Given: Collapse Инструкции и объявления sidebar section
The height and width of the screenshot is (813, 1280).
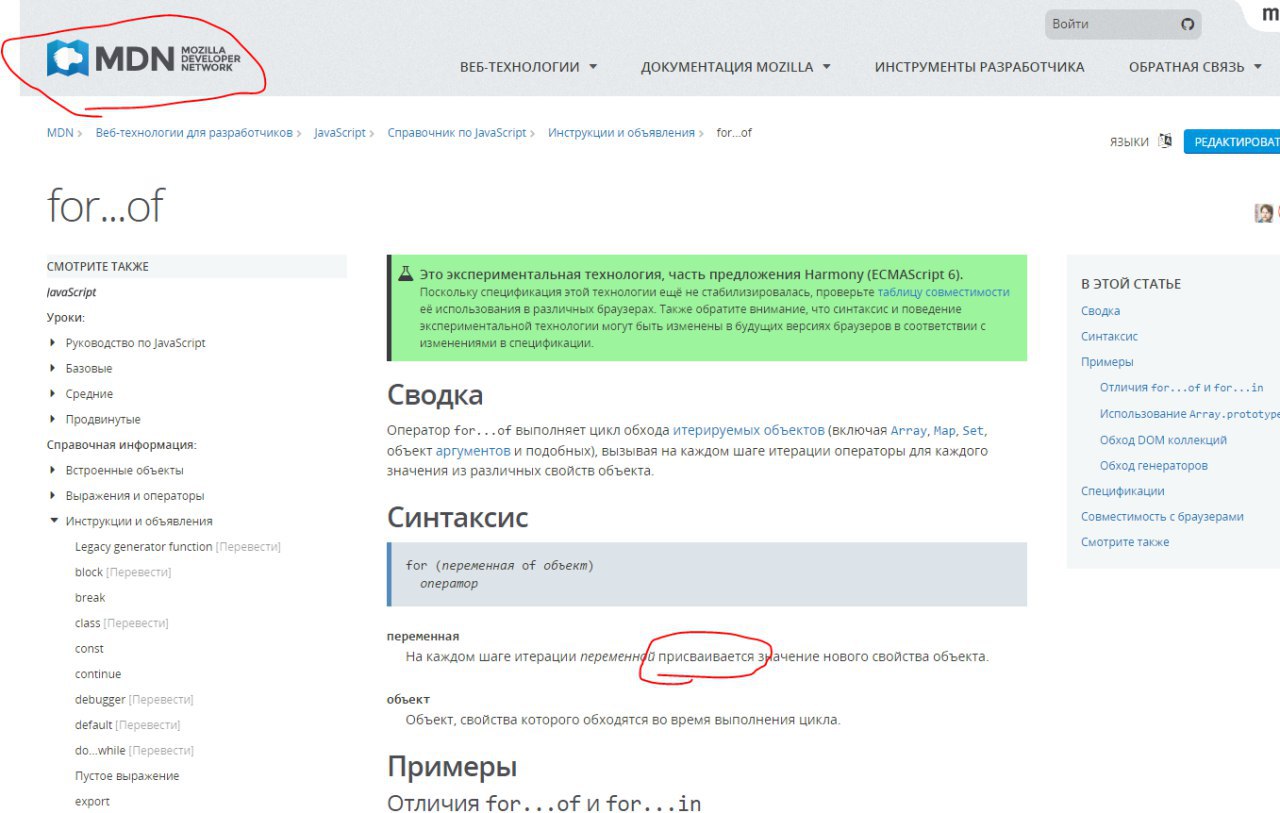Looking at the screenshot, I should click(130, 521).
